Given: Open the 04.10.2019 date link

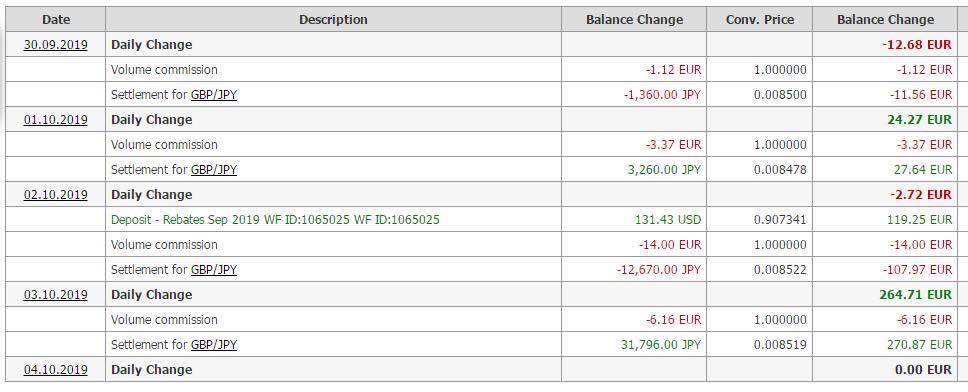Looking at the screenshot, I should (56, 369).
